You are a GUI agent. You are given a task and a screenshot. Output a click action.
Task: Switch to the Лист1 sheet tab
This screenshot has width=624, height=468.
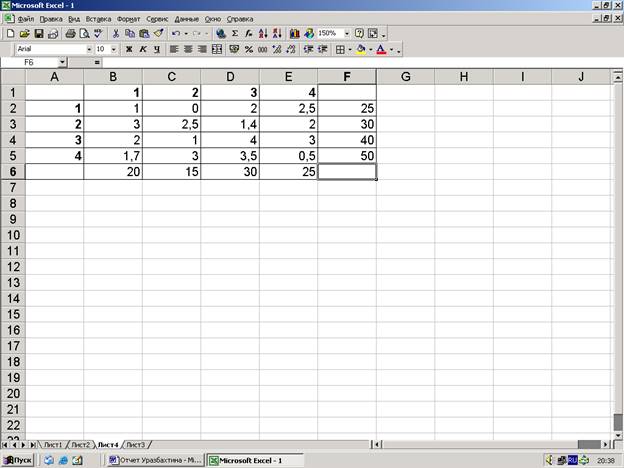click(x=53, y=445)
